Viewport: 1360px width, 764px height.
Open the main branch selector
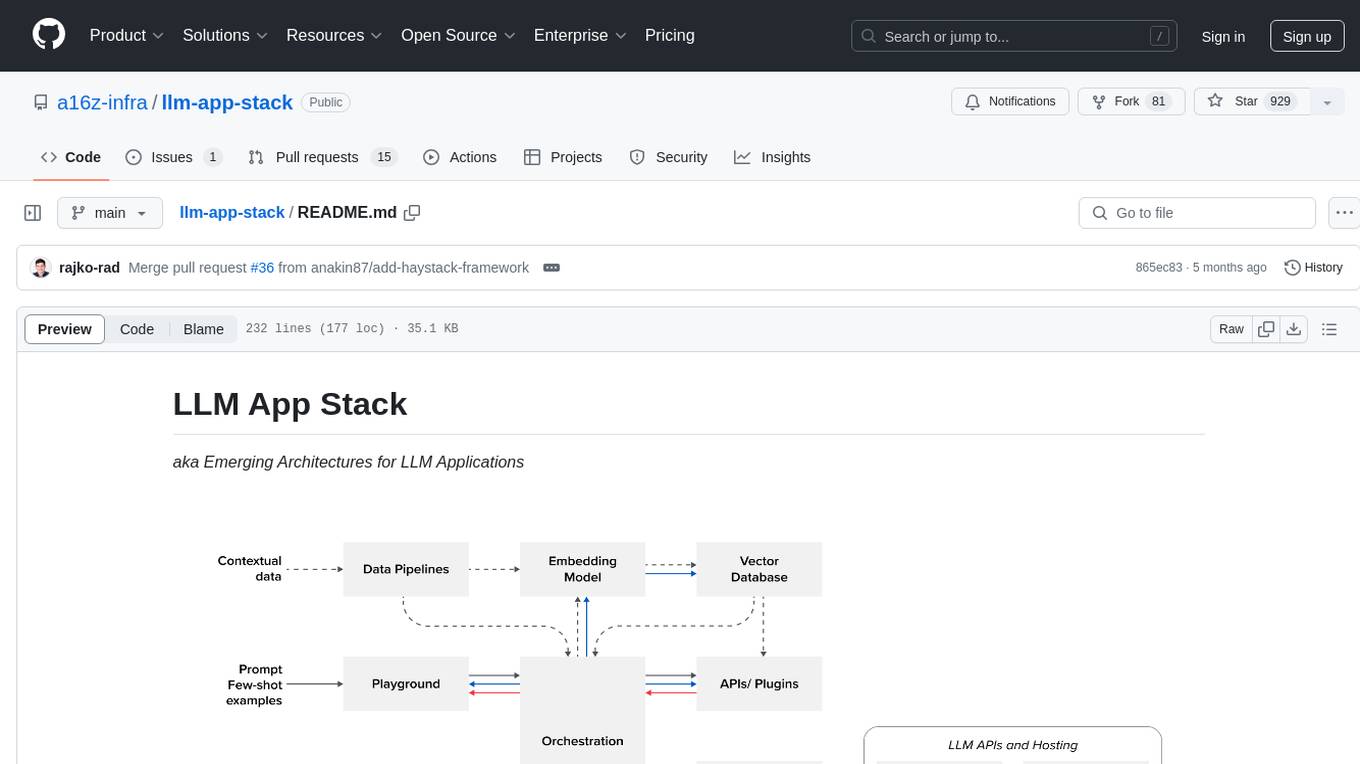[110, 213]
